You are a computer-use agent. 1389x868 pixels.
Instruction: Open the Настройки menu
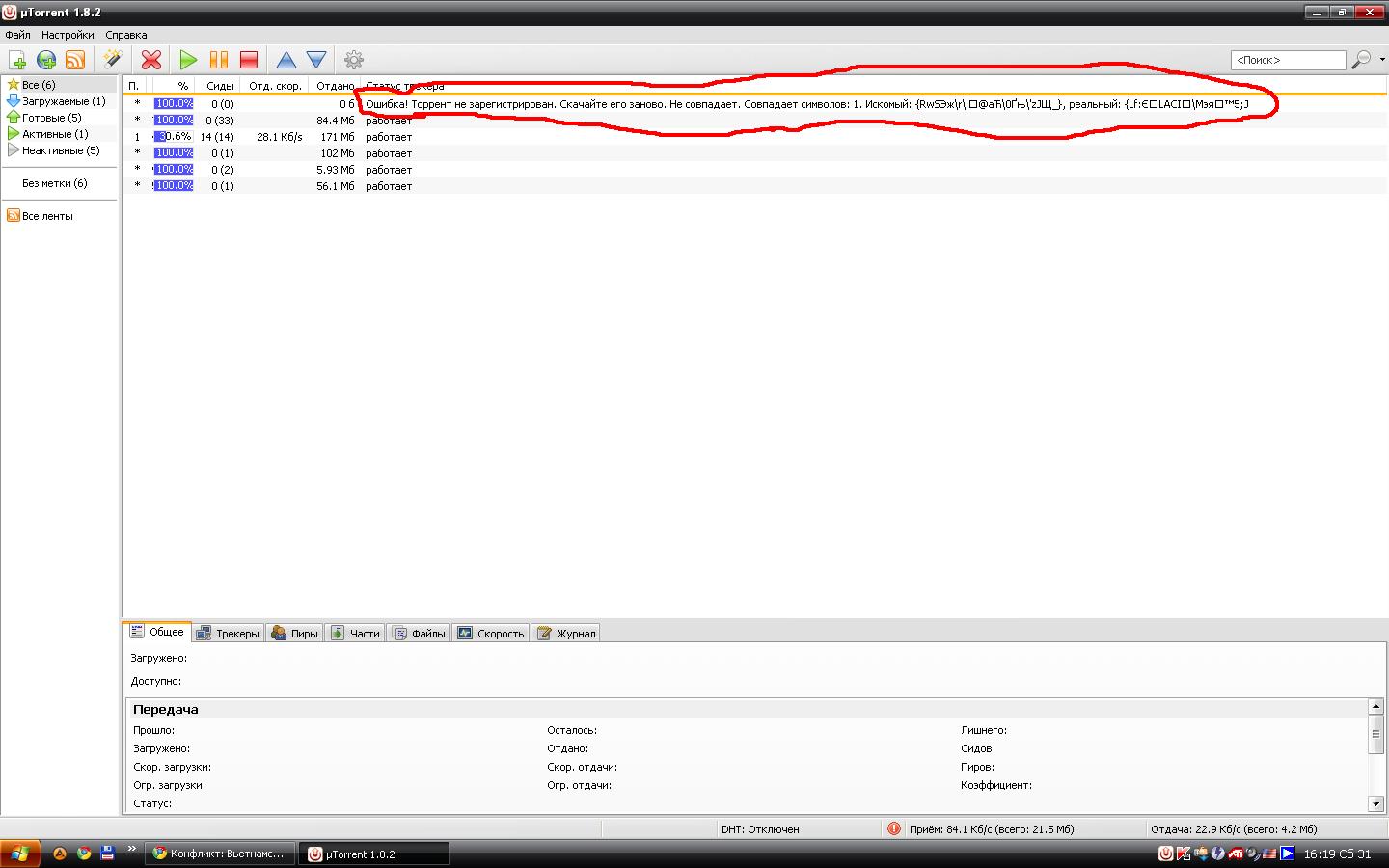coord(68,35)
